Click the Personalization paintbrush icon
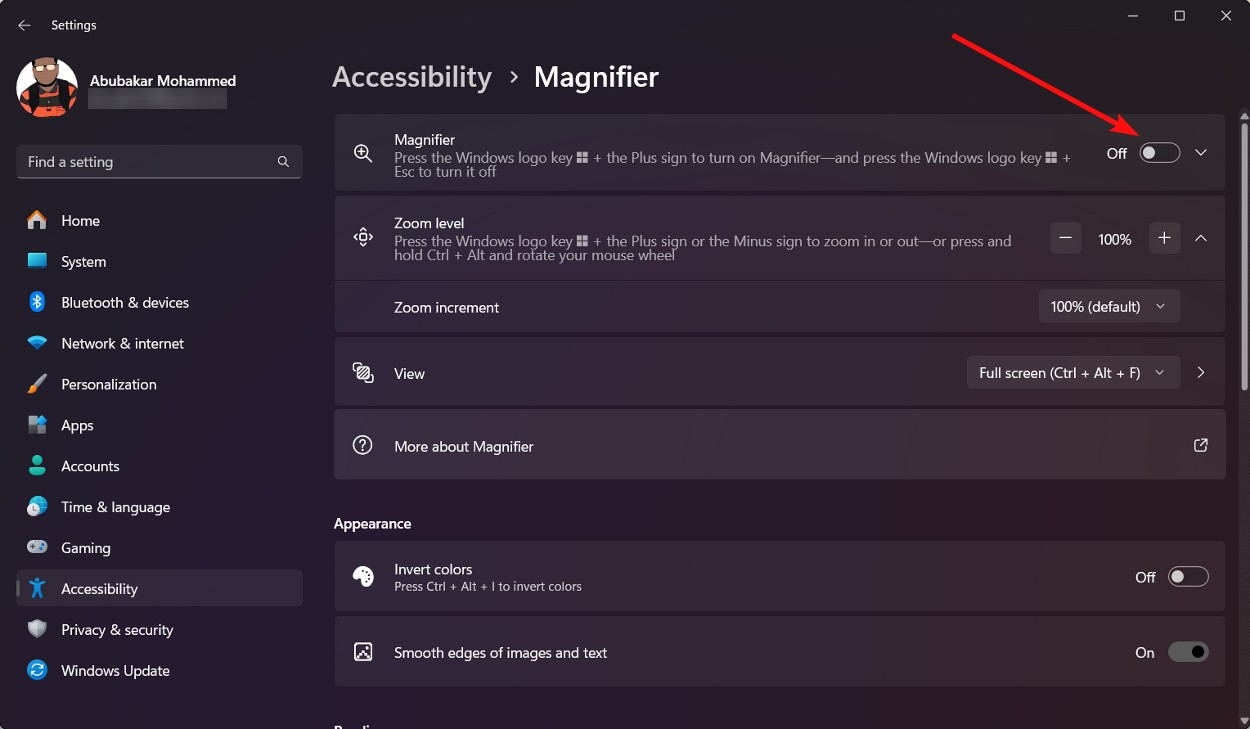1250x729 pixels. point(37,384)
